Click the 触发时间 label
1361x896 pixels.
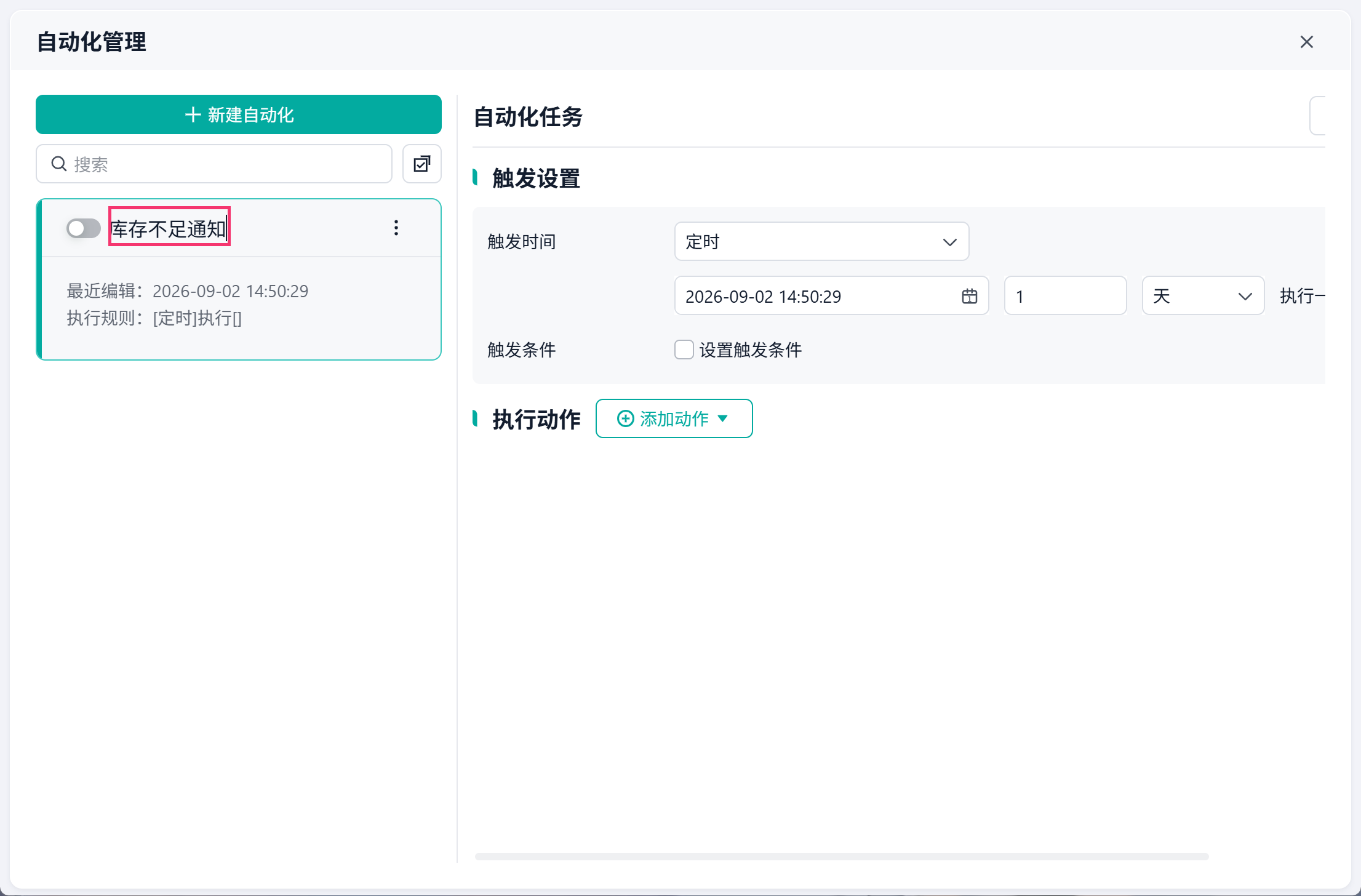pyautogui.click(x=521, y=241)
